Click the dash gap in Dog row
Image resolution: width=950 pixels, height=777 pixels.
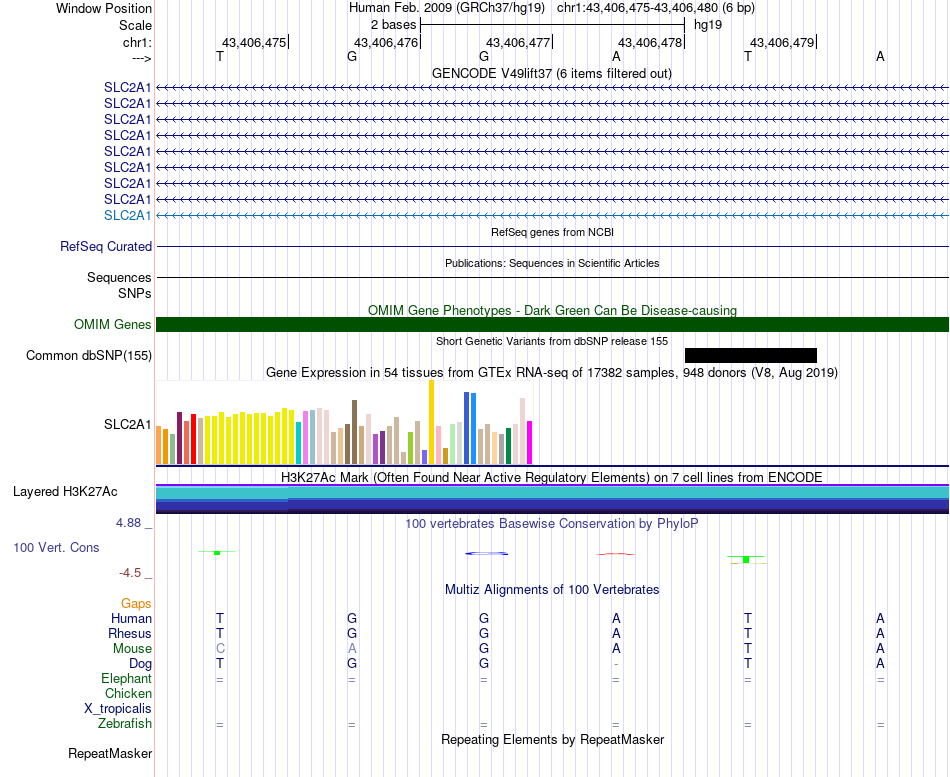tap(616, 664)
